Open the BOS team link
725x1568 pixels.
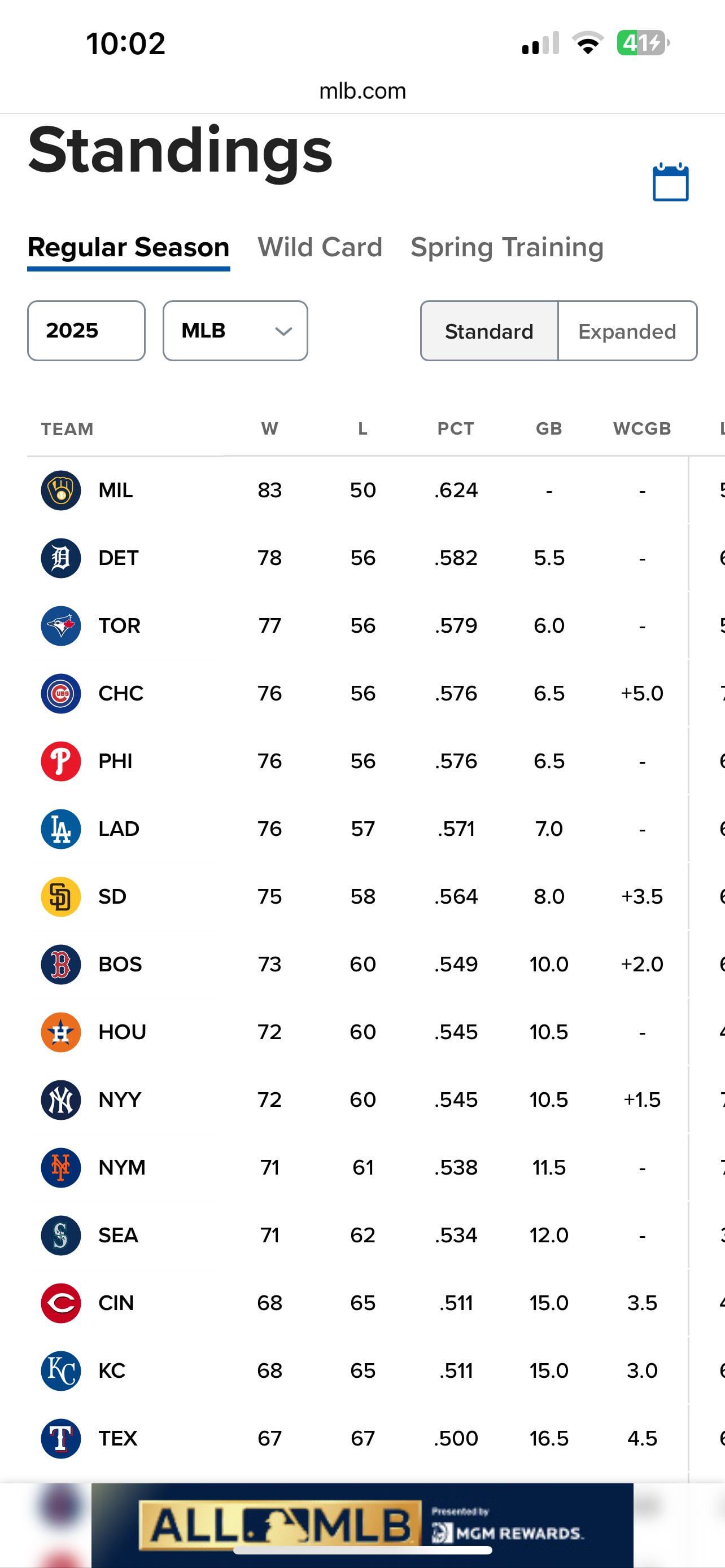(120, 964)
